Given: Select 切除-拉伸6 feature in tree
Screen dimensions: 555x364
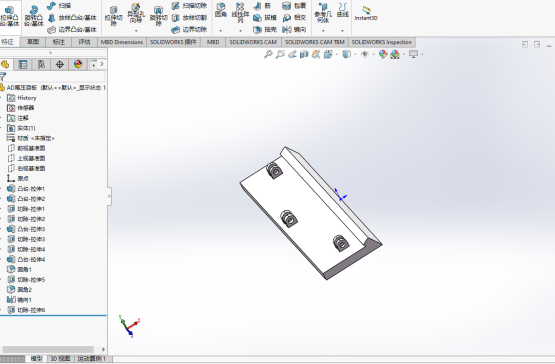Looking at the screenshot, I should (x=26, y=310).
